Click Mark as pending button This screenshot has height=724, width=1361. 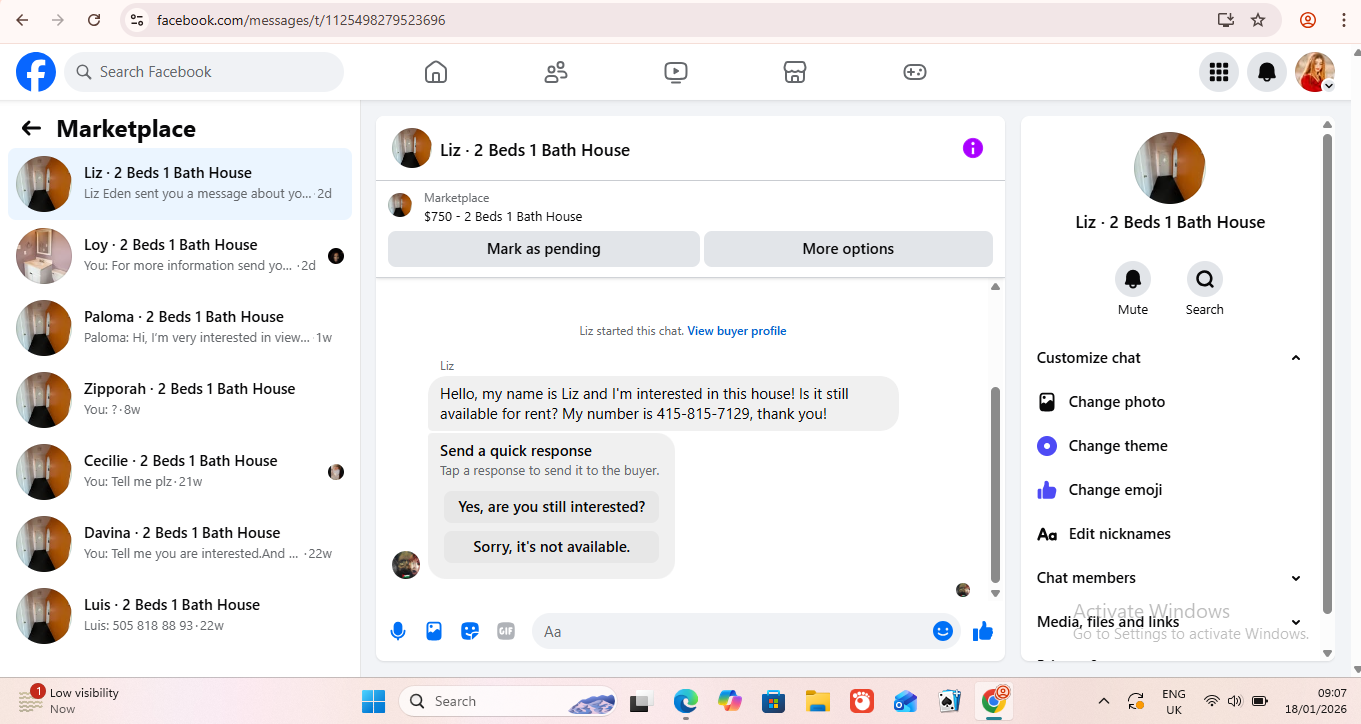coord(544,249)
